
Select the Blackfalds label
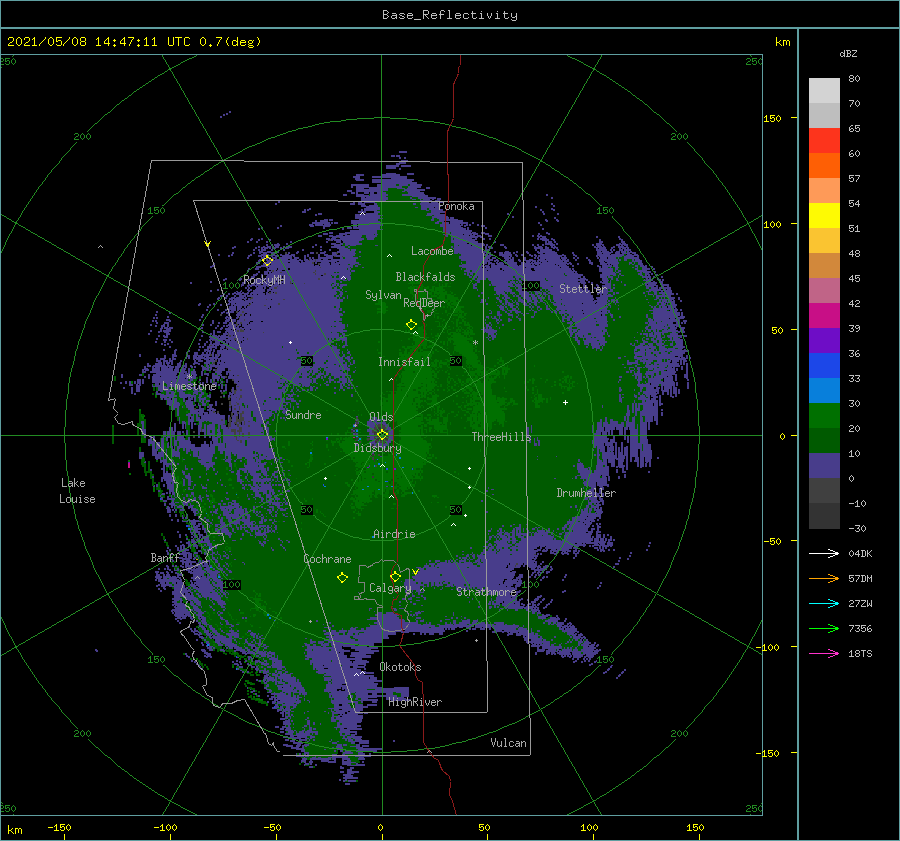[x=425, y=277]
